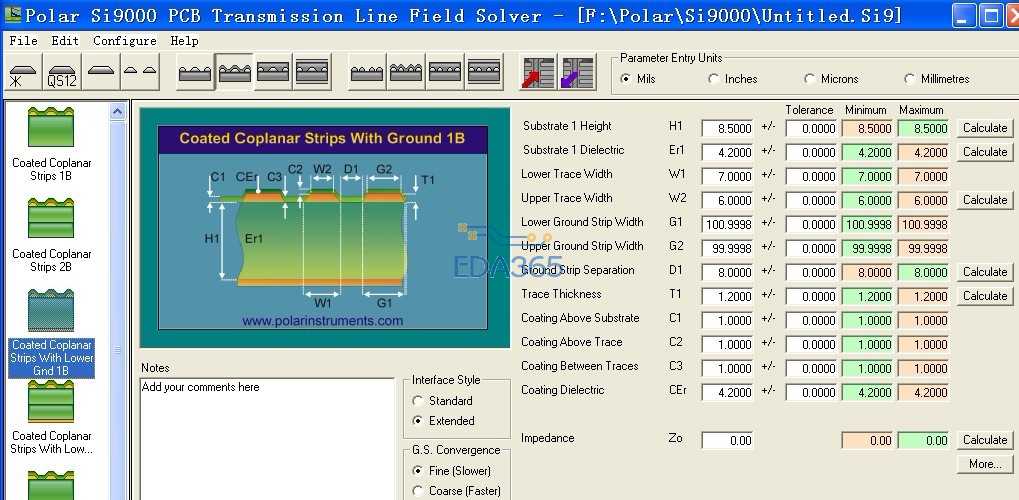Choose the embedded three-strip coplanar toolbar icon

(x=274, y=72)
